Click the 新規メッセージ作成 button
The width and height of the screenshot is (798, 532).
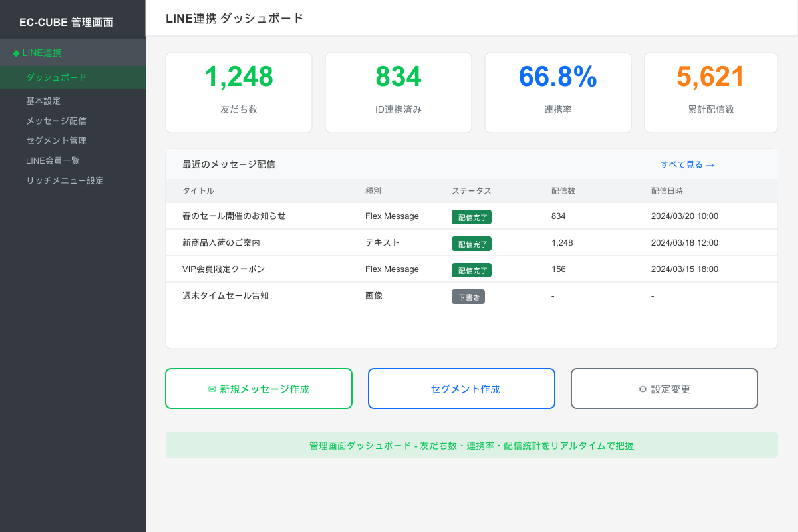[x=259, y=388]
